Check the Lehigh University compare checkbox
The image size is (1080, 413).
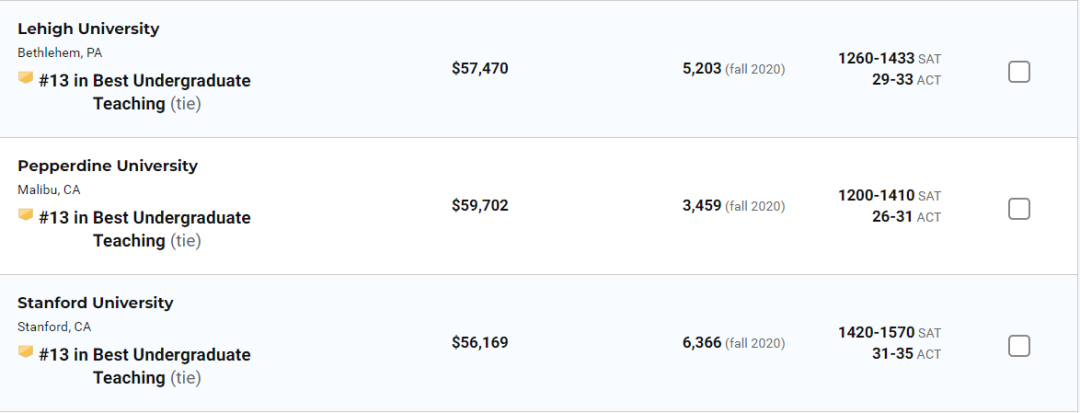point(1018,72)
